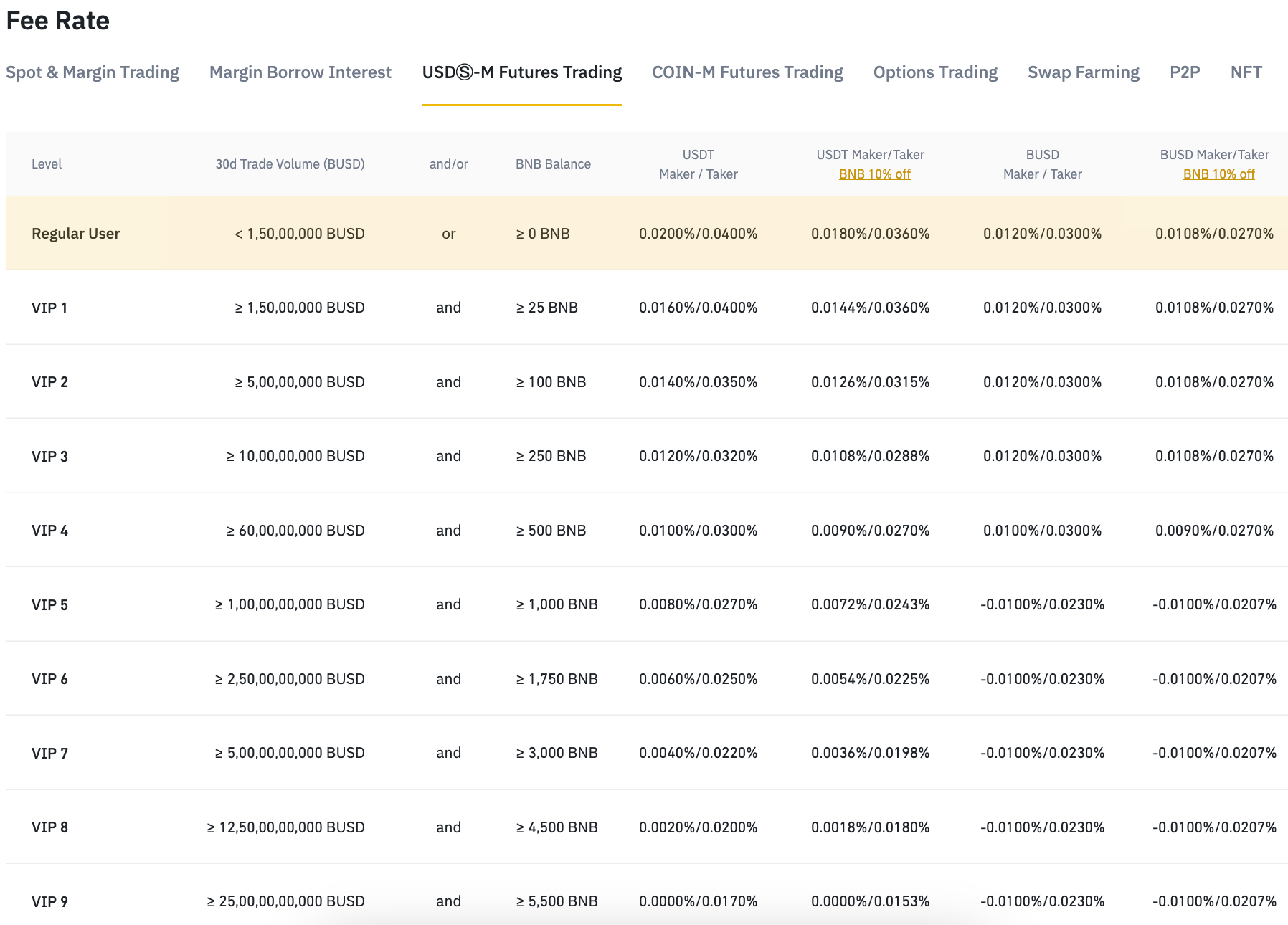Open the Margin Borrow Interest tab
This screenshot has width=1288, height=925.
pyautogui.click(x=300, y=72)
